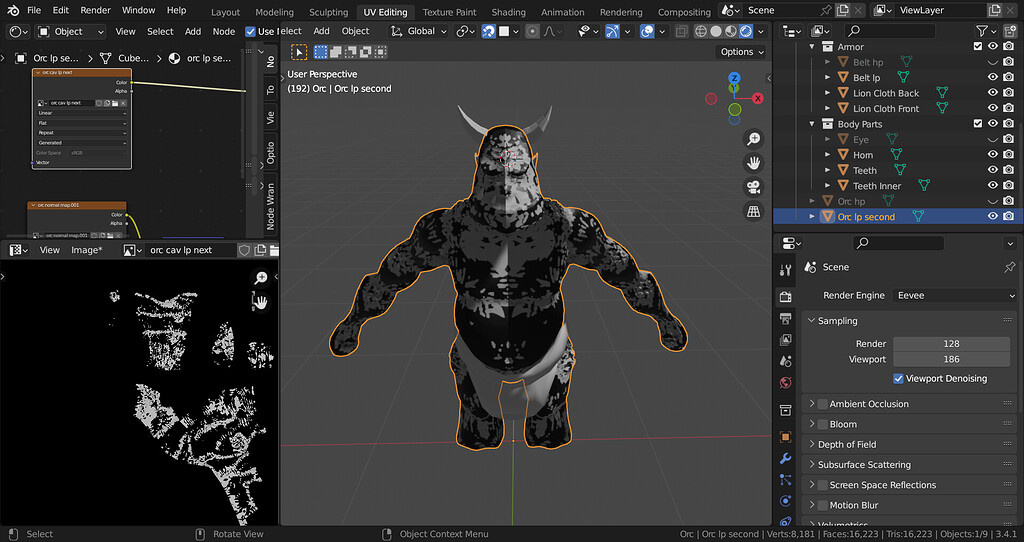Click the outliner search field
Viewport: 1024px width, 542px height.
point(890,31)
